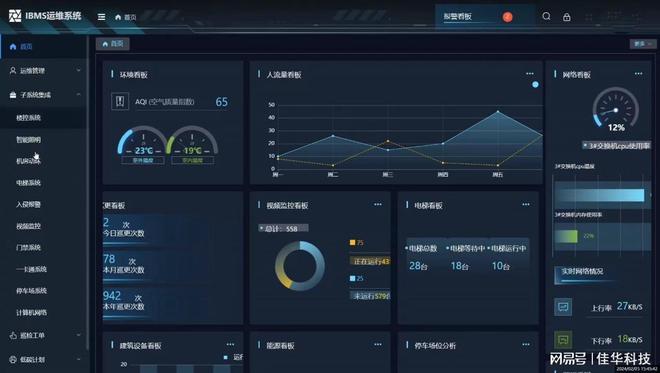The width and height of the screenshot is (660, 373).
Task: Click the 总计: 558 legend label
Action: point(283,228)
